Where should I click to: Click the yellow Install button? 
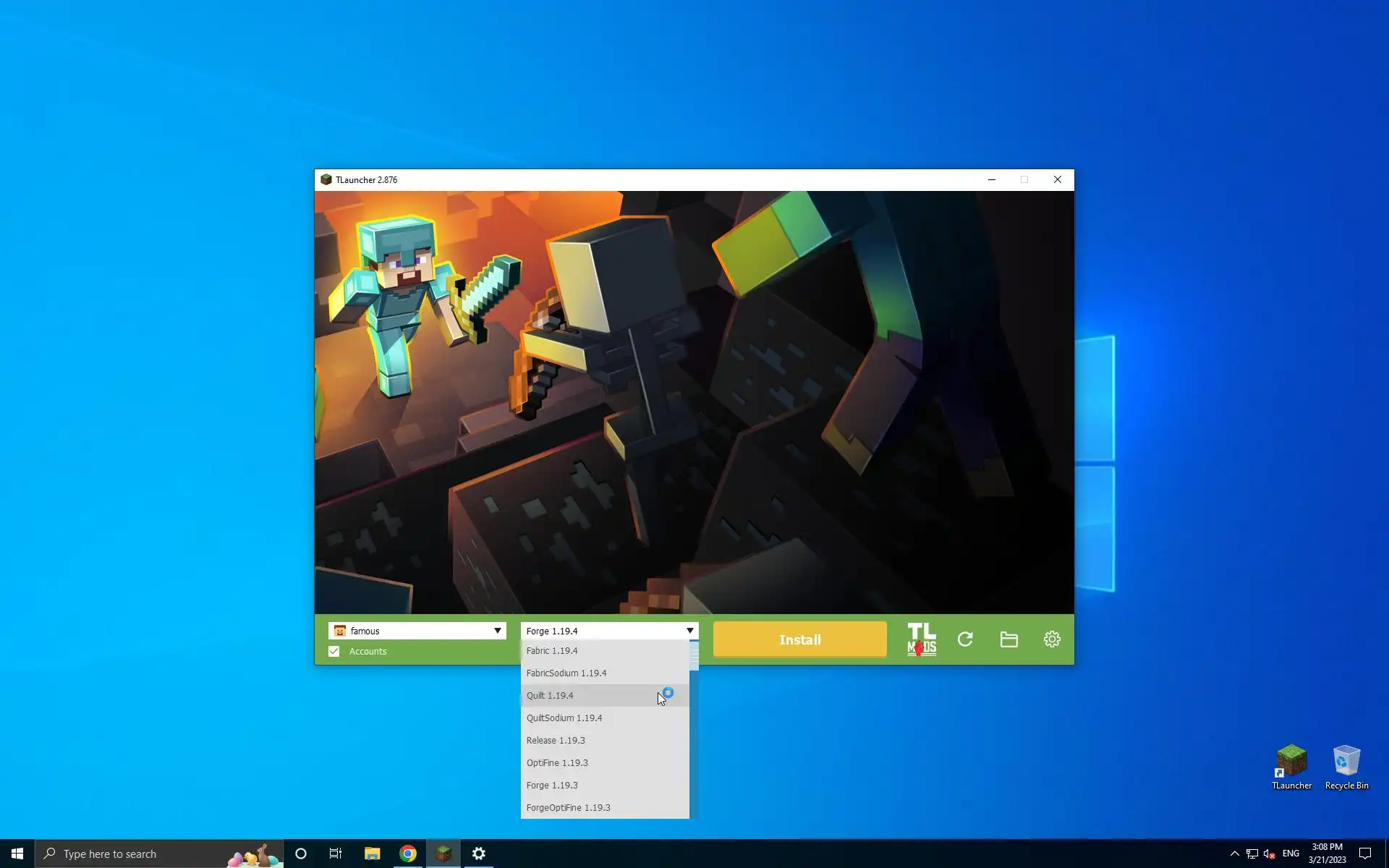point(799,639)
